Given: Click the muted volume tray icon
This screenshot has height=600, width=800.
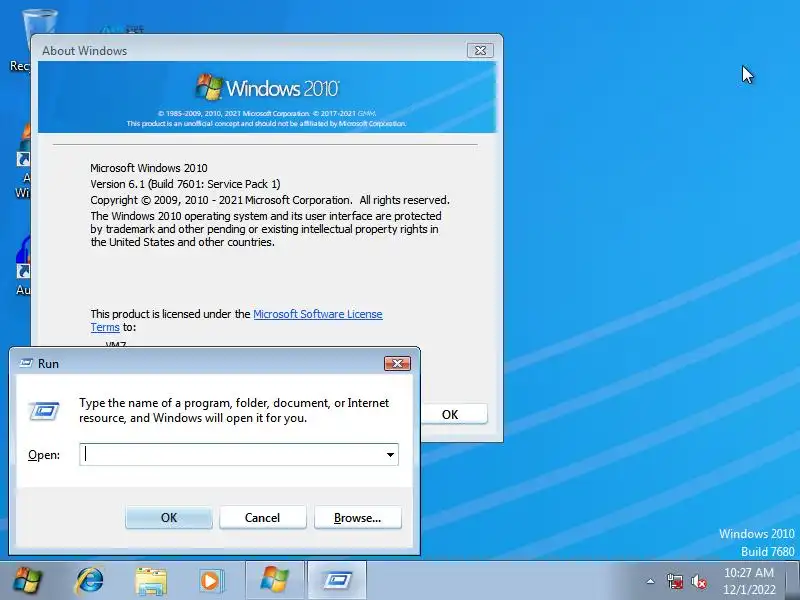Looking at the screenshot, I should [x=699, y=581].
